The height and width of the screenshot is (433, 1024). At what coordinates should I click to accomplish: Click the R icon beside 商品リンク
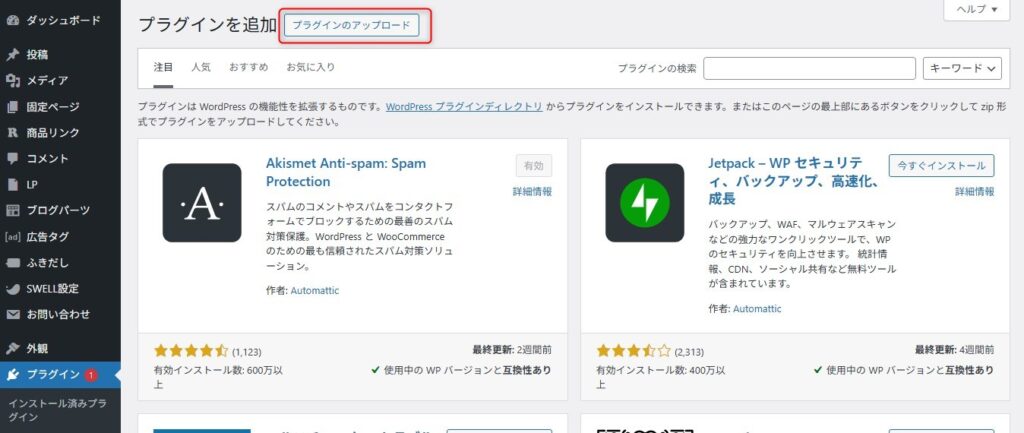pyautogui.click(x=12, y=133)
